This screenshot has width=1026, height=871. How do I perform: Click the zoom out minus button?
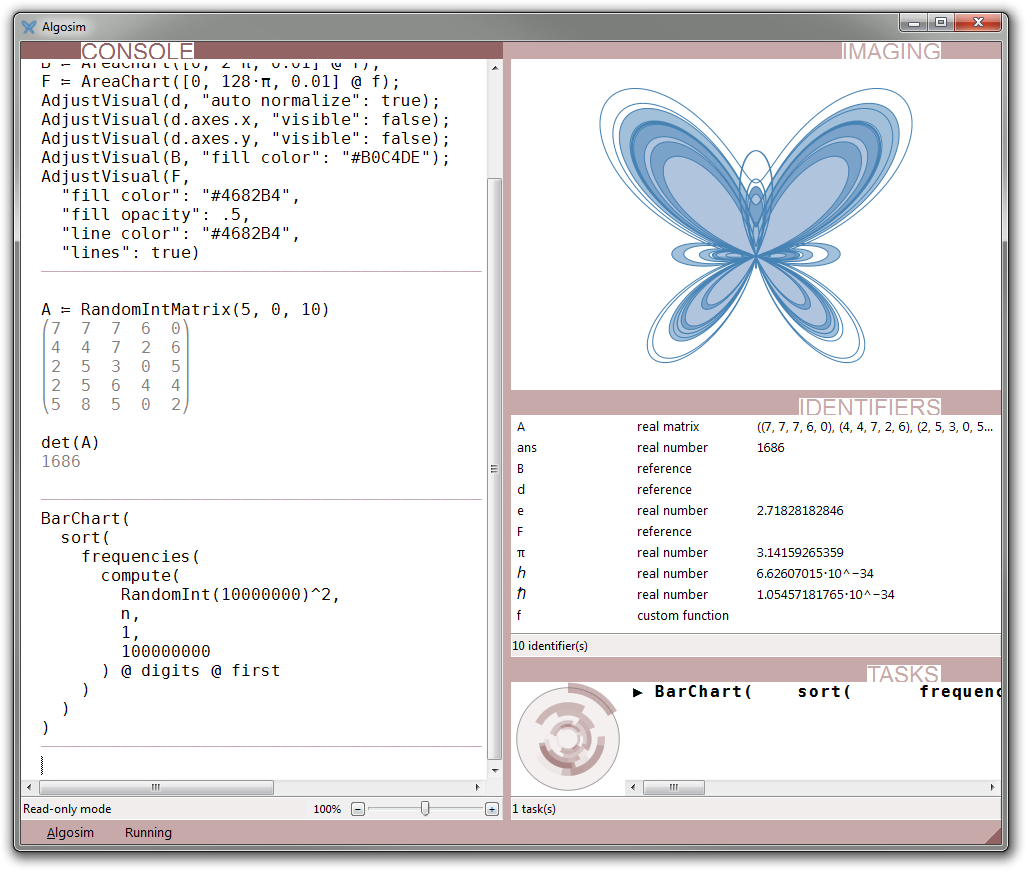pos(358,809)
